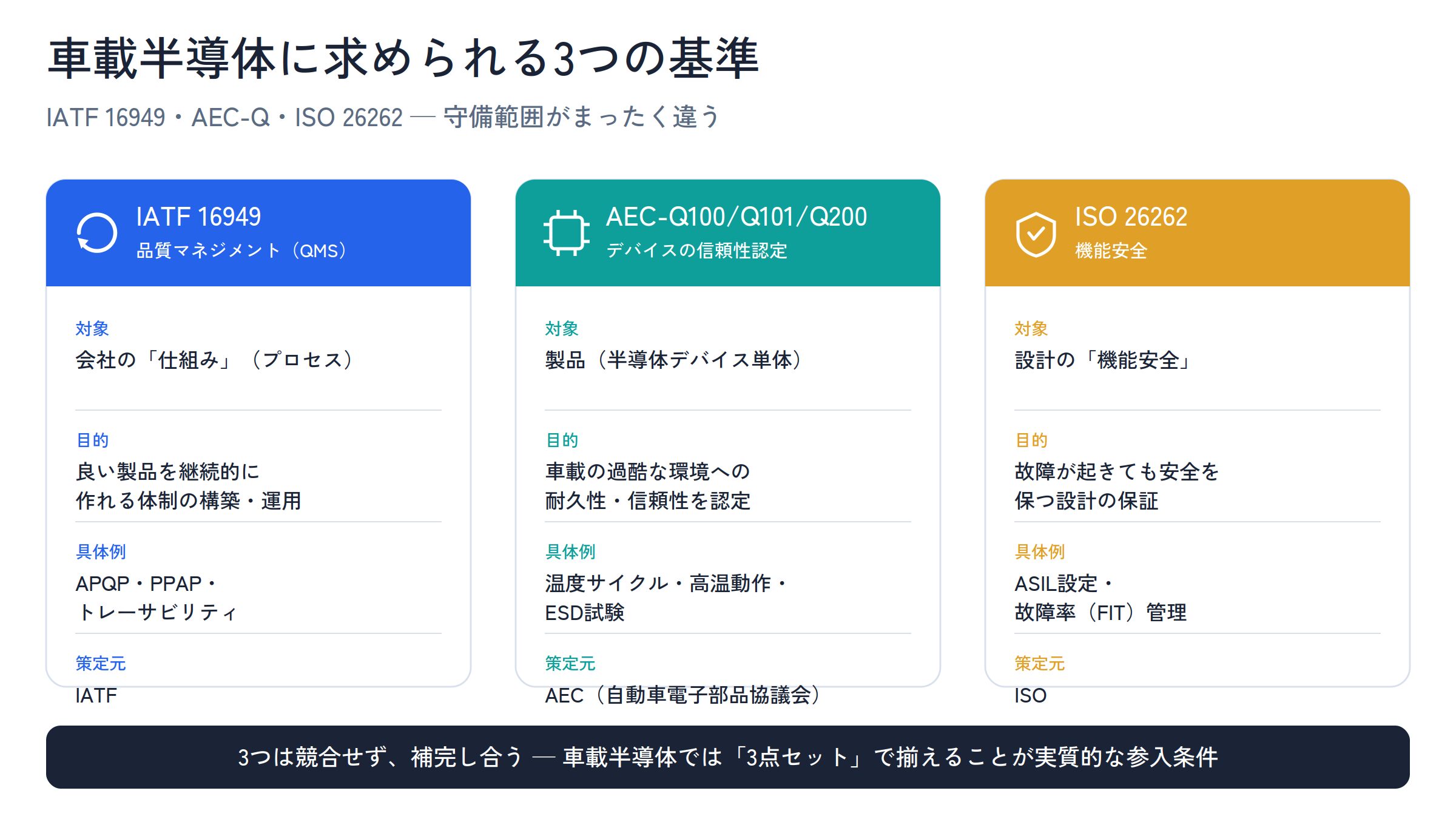Select the text IATF under 策定元
Image resolution: width=1456 pixels, height=819 pixels.
coord(96,695)
